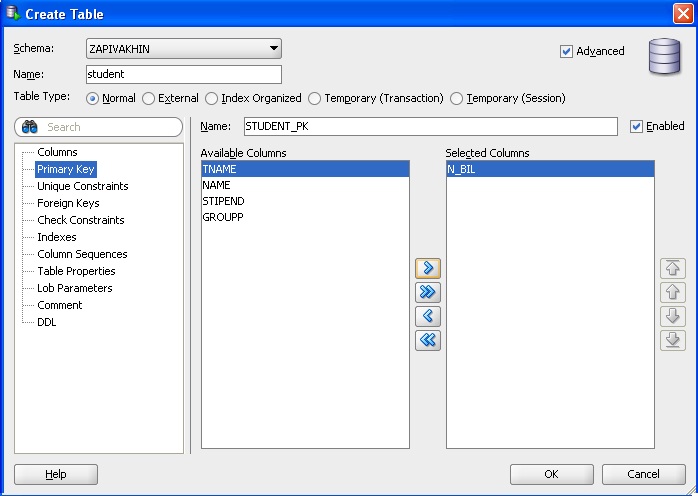Move selected column to bottom of order
The width and height of the screenshot is (698, 496).
[x=673, y=340]
